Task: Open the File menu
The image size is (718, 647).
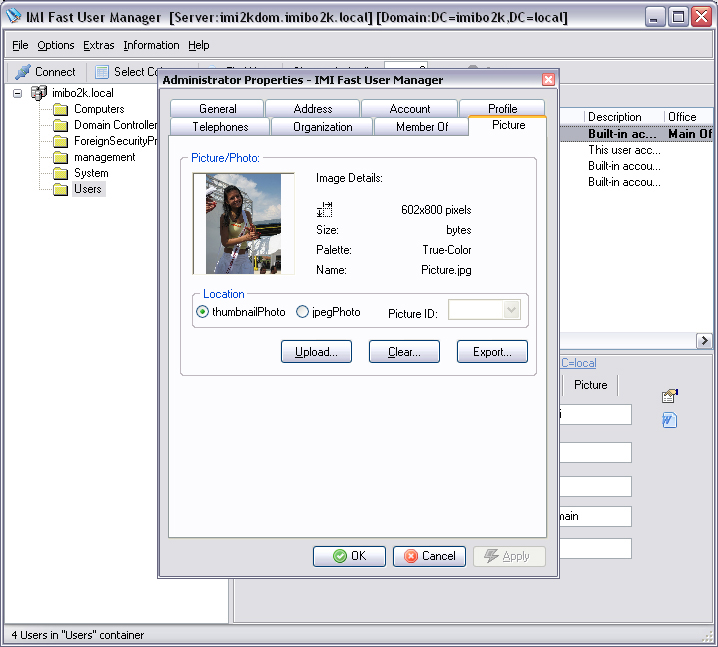Action: click(x=20, y=45)
